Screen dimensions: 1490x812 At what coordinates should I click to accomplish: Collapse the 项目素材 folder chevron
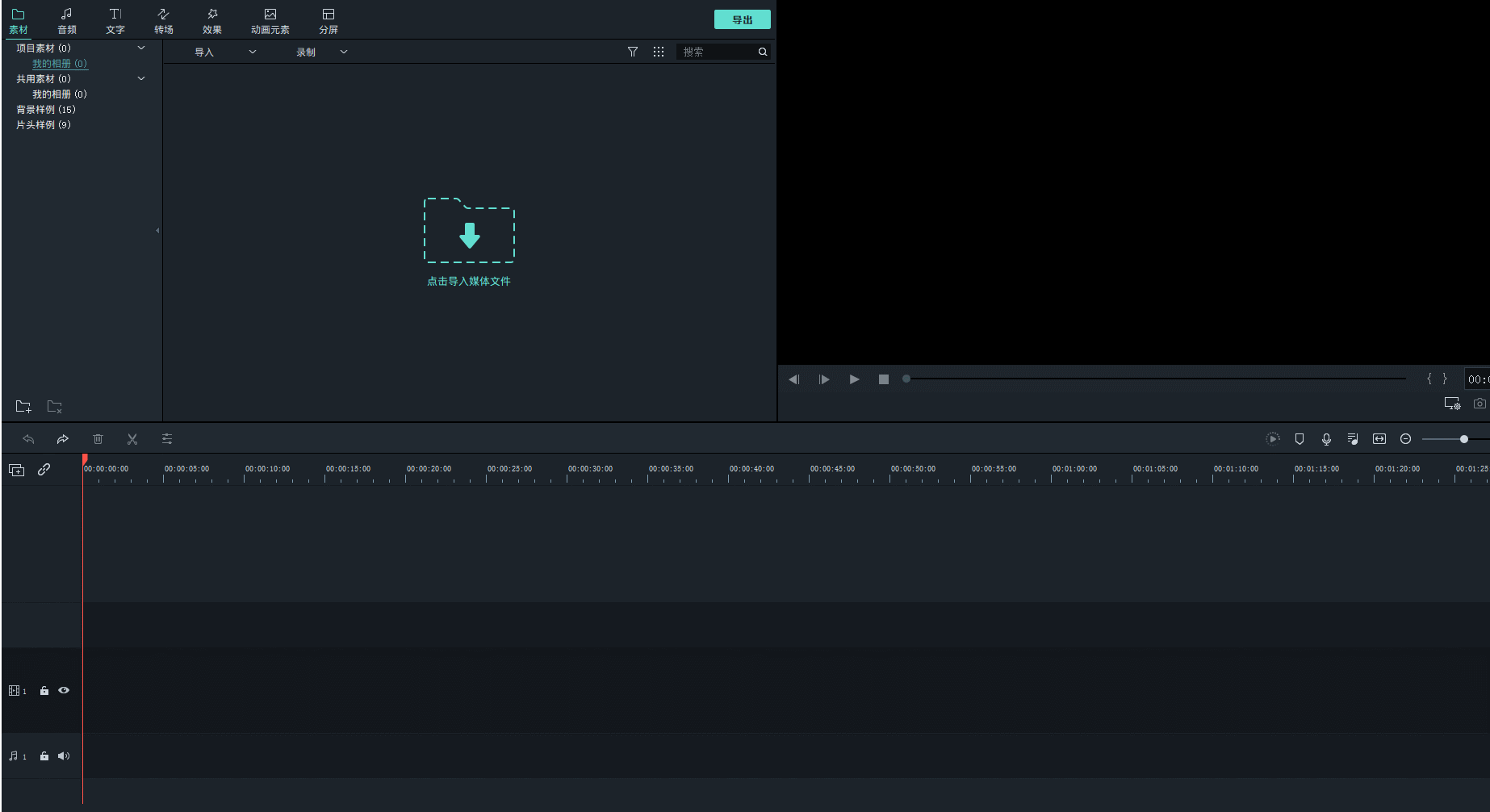(141, 48)
